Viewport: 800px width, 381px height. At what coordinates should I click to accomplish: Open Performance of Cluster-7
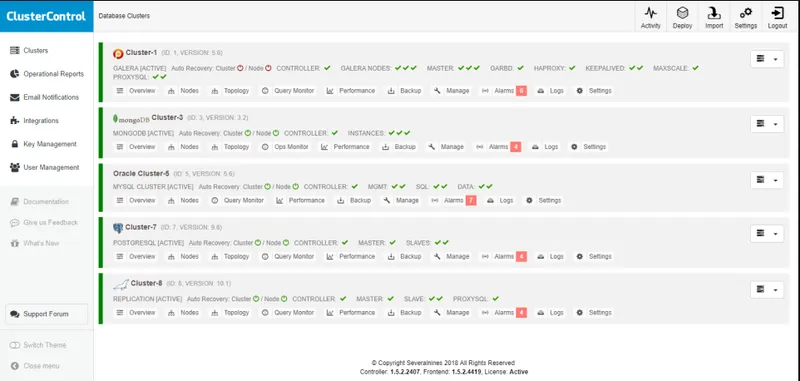351,257
